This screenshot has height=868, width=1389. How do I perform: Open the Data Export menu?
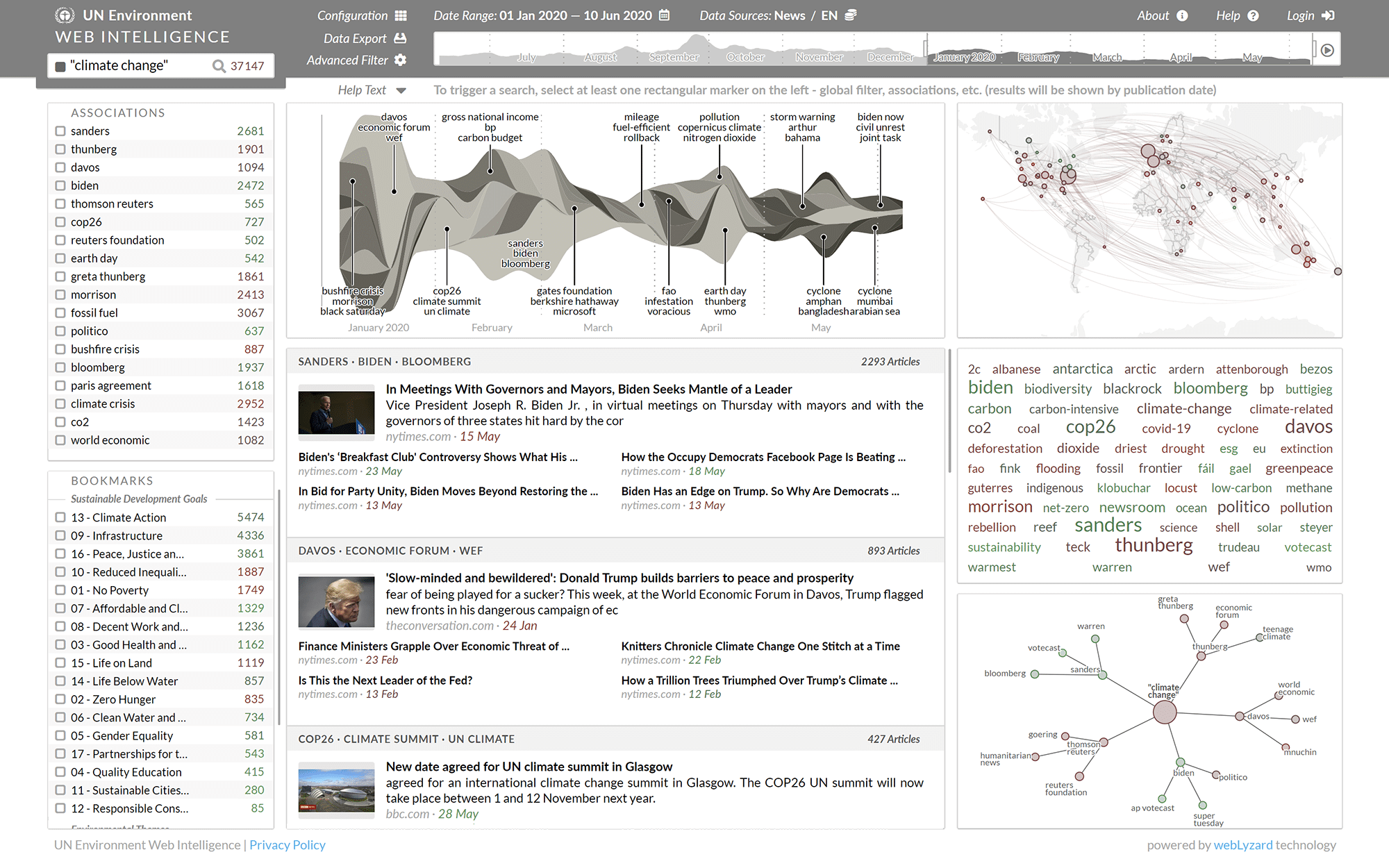[x=355, y=38]
